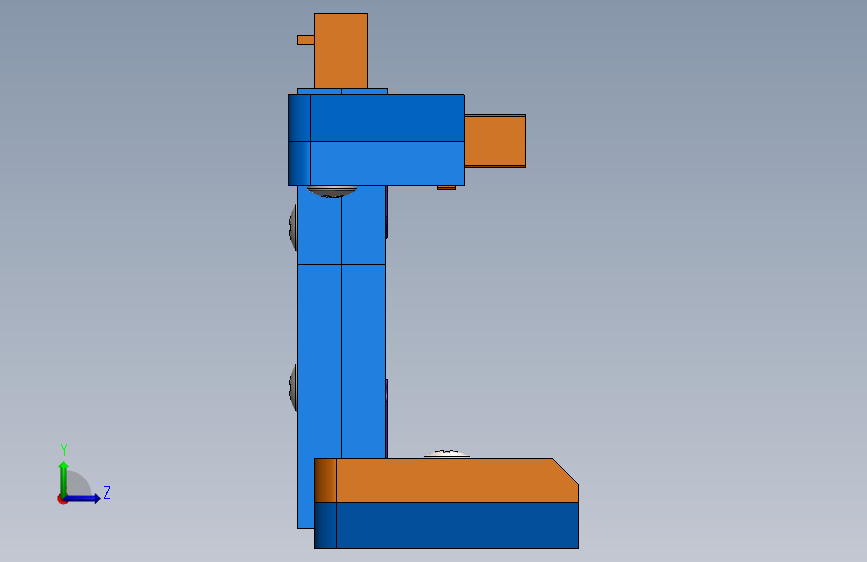Click the green Y axis arrow of the triad
This screenshot has height=562, width=867.
click(64, 478)
